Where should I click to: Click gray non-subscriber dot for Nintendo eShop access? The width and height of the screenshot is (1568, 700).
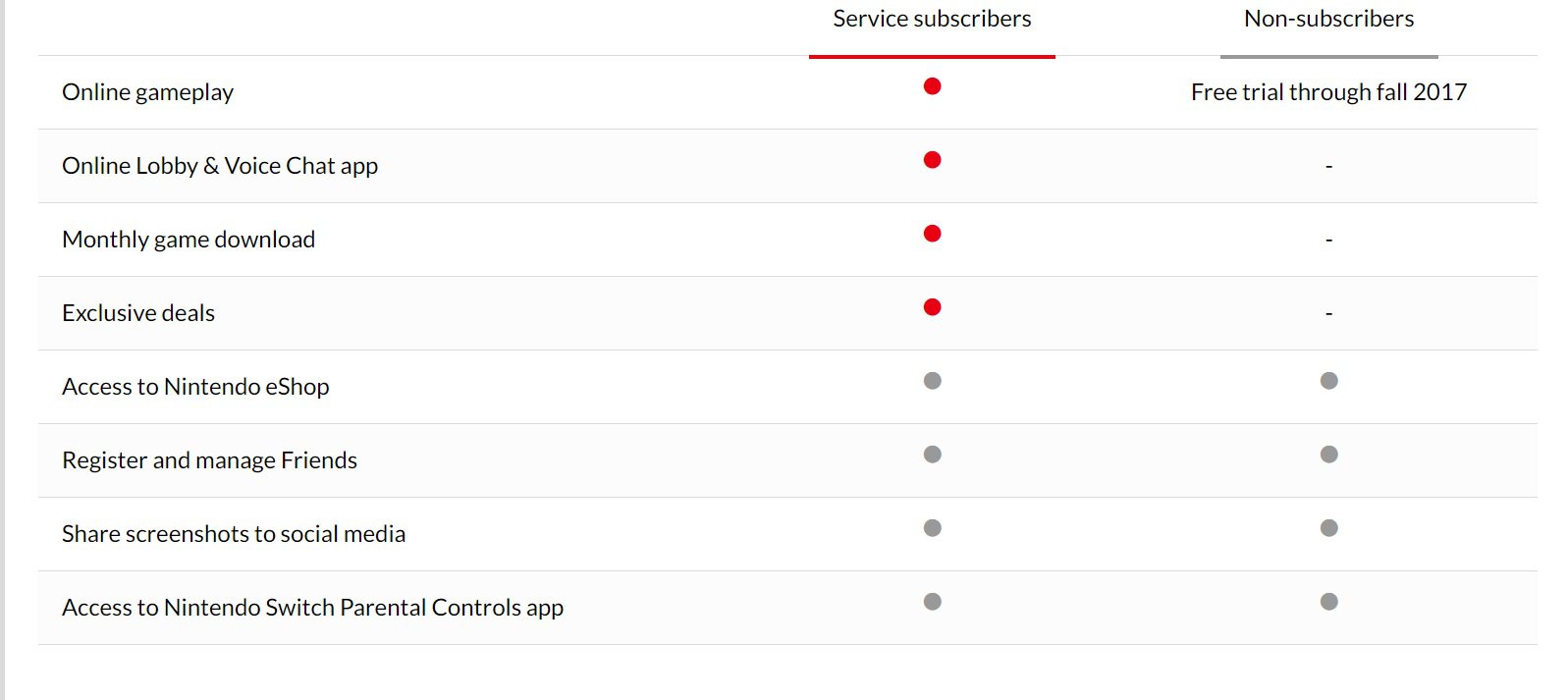click(x=1329, y=381)
